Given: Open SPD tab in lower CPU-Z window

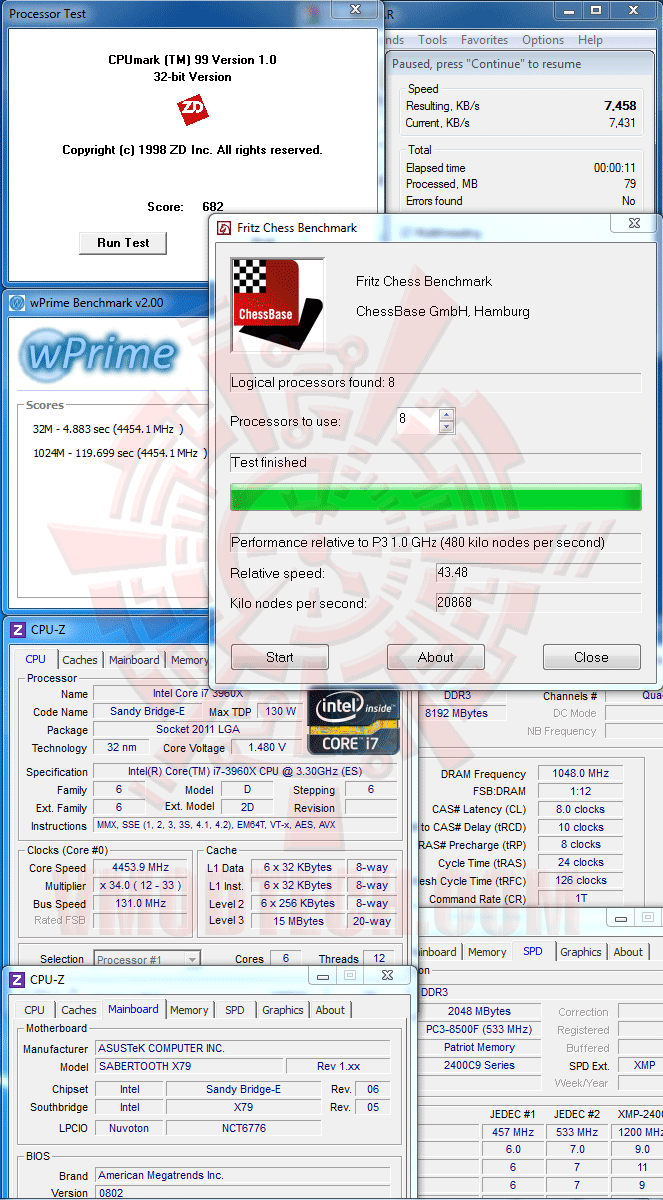Looking at the screenshot, I should tap(234, 1010).
